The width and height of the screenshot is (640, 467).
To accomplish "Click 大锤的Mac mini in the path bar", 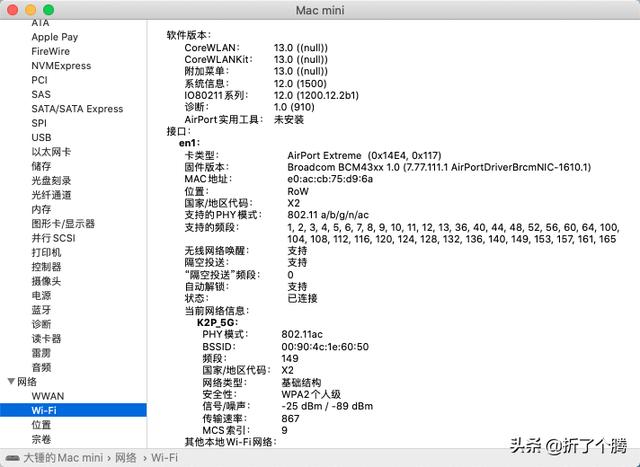I will pyautogui.click(x=63, y=458).
